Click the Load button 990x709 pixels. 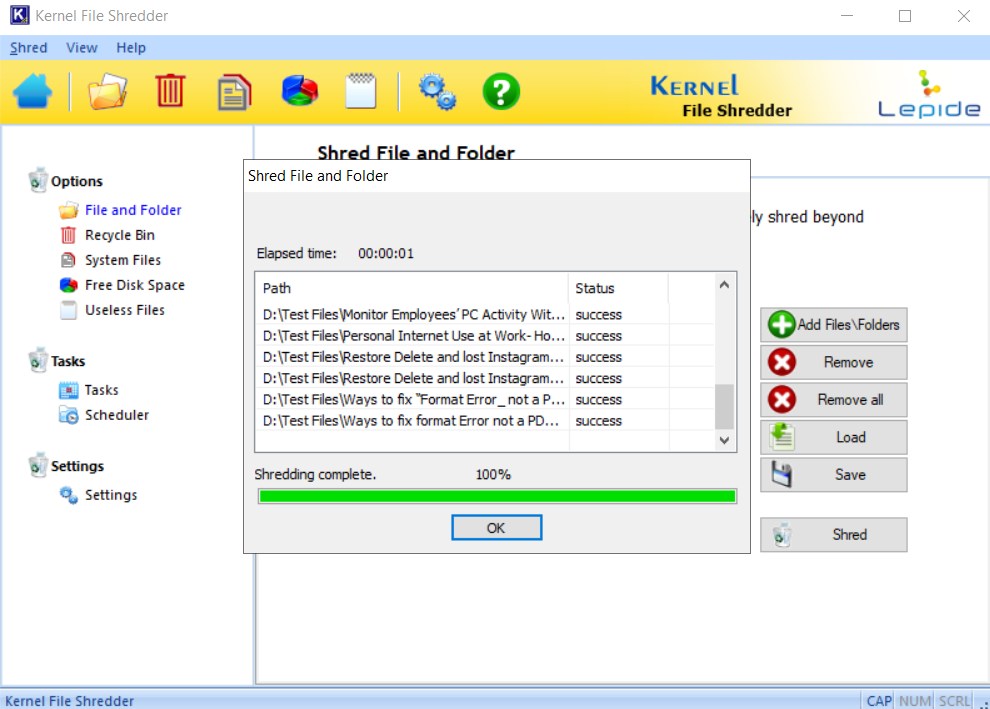(833, 438)
